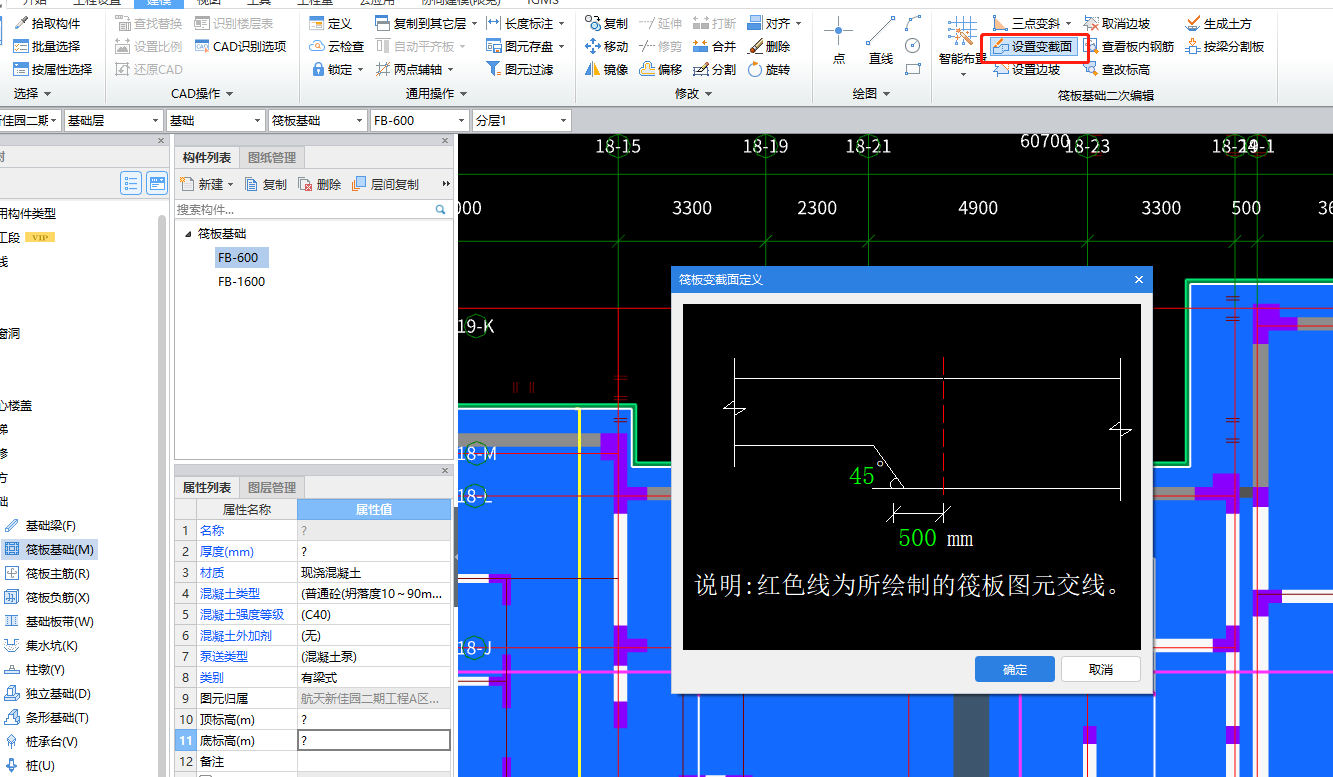1333x777 pixels.
Task: Select the 批量选择 batch select tool
Action: 47,46
